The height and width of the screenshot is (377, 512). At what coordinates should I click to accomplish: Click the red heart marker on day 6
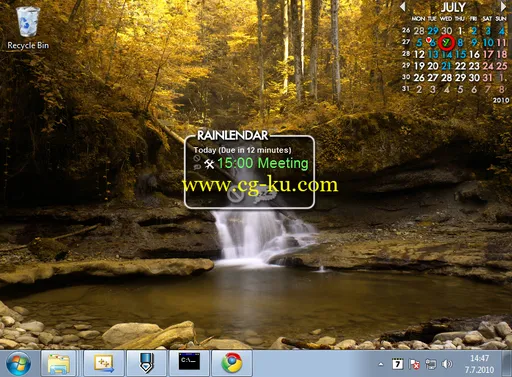tap(428, 40)
